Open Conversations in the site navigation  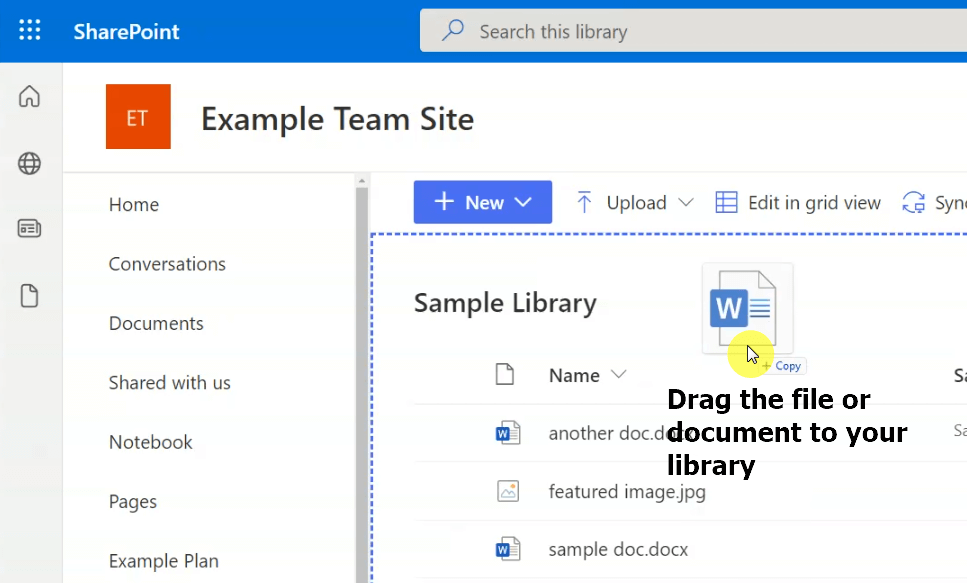[x=167, y=264]
